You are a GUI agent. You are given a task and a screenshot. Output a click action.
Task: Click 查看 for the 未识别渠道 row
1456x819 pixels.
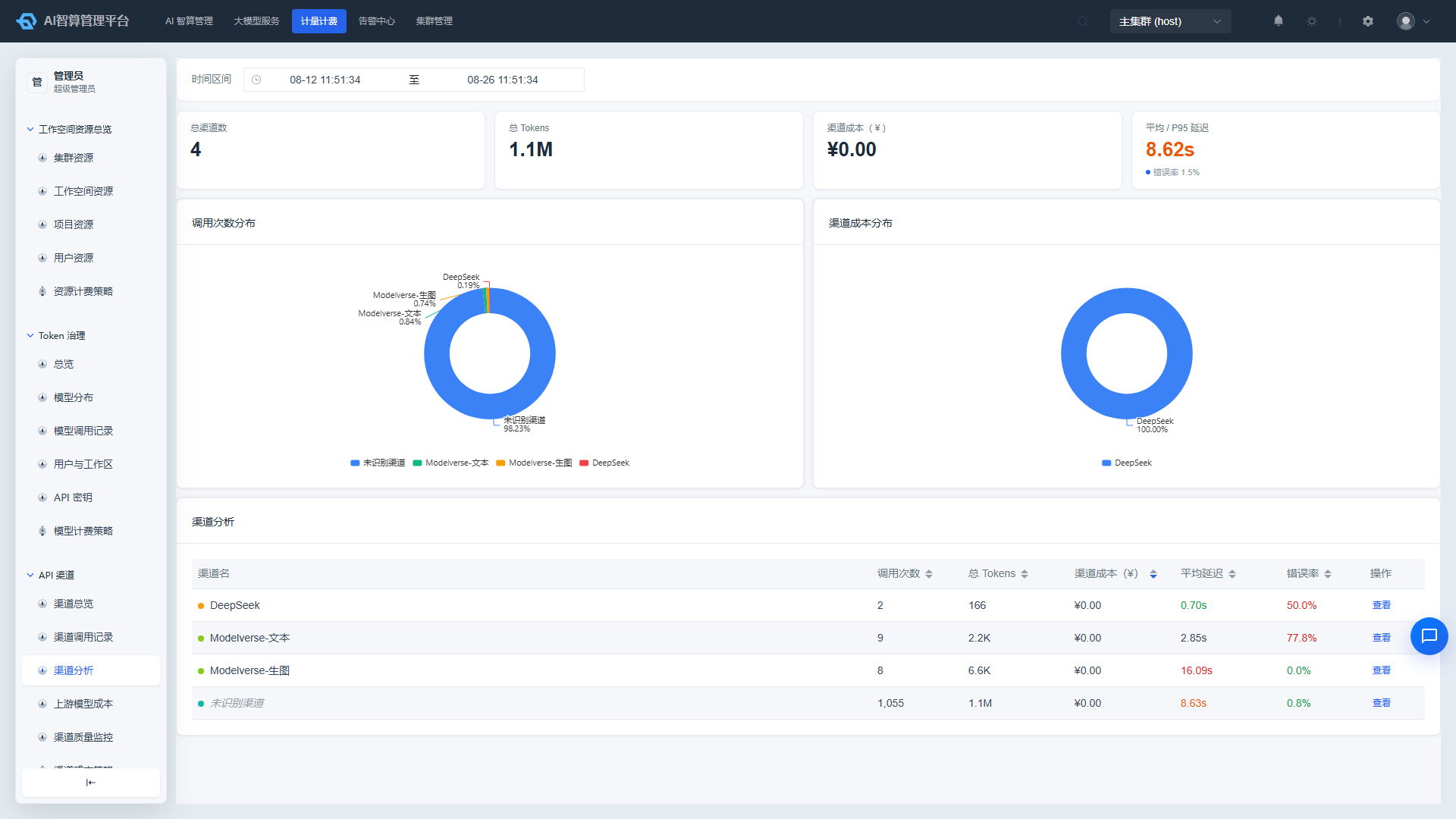tap(1382, 703)
